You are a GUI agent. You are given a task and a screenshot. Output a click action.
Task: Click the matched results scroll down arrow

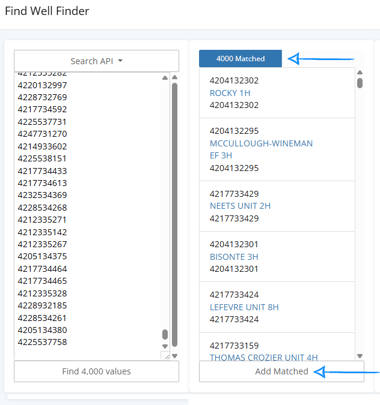360,356
